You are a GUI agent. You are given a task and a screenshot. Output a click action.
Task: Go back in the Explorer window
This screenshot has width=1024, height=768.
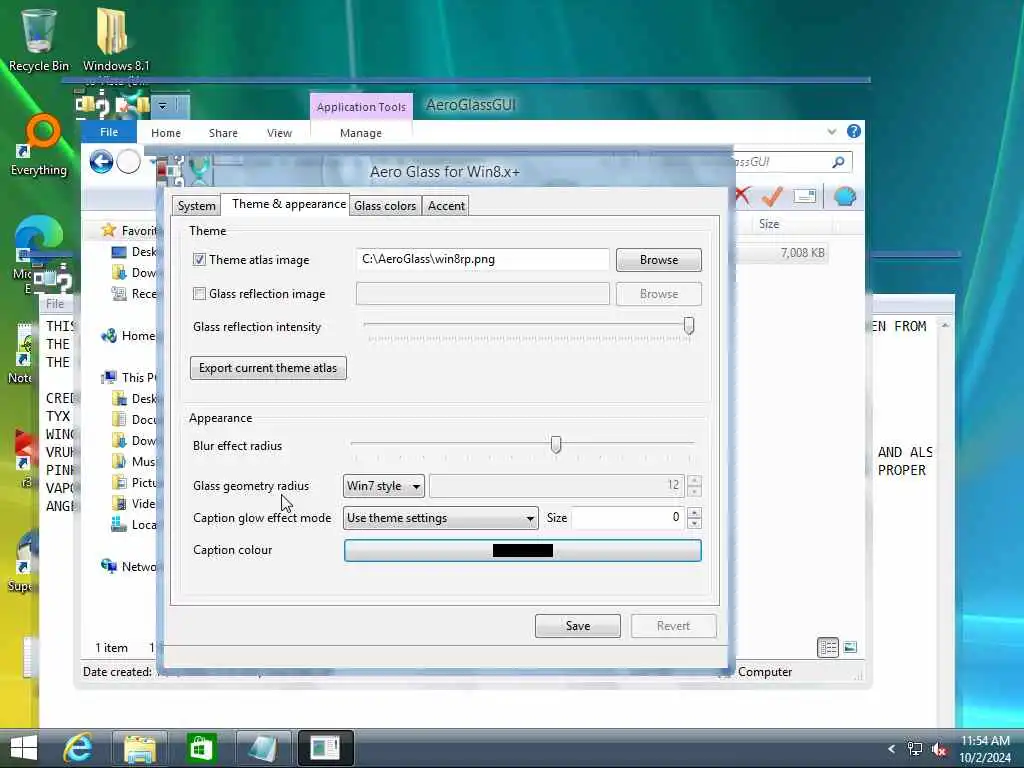pos(101,161)
